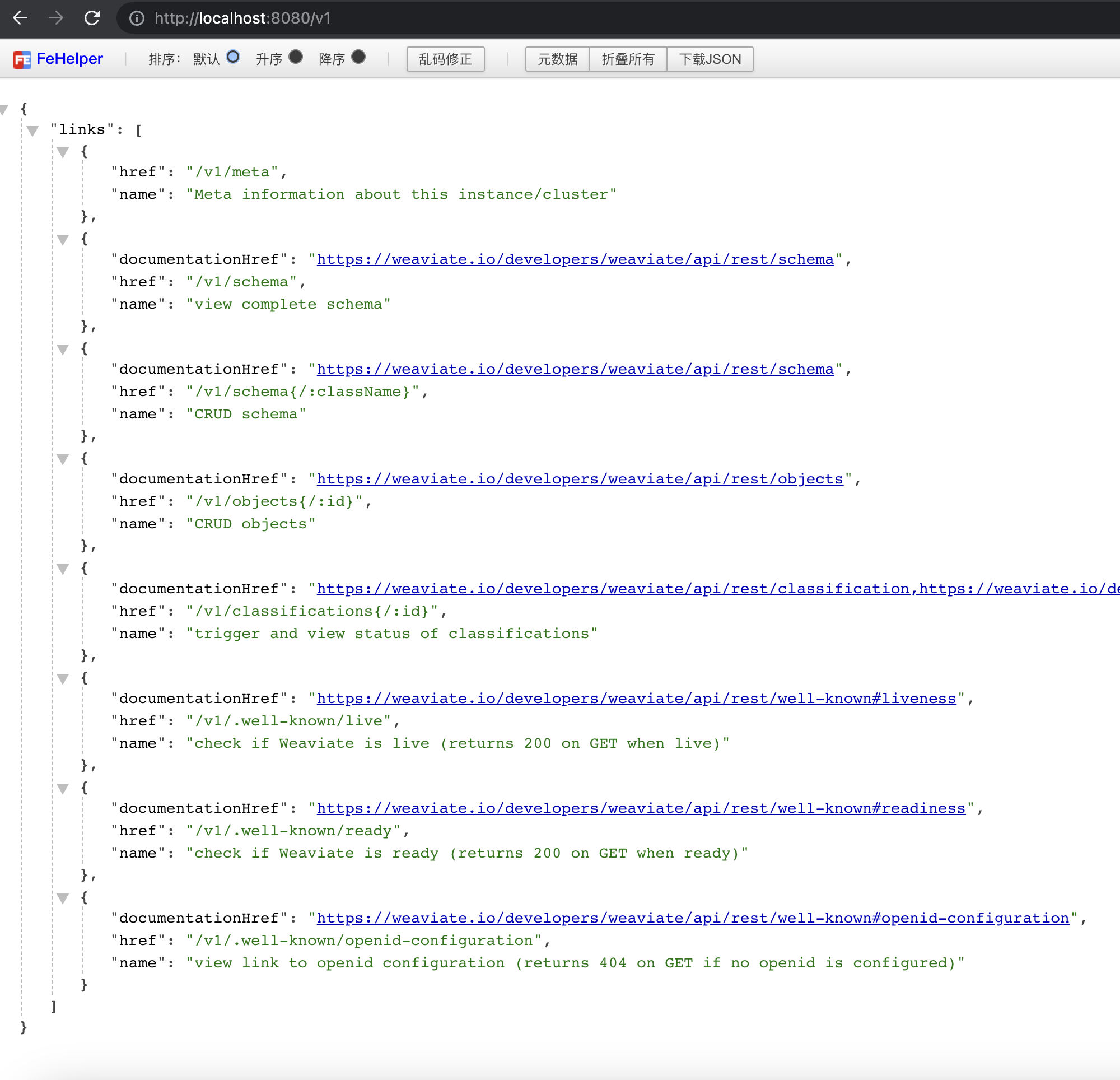
Task: Collapse the CRUD schema object entry
Action: pos(63,350)
